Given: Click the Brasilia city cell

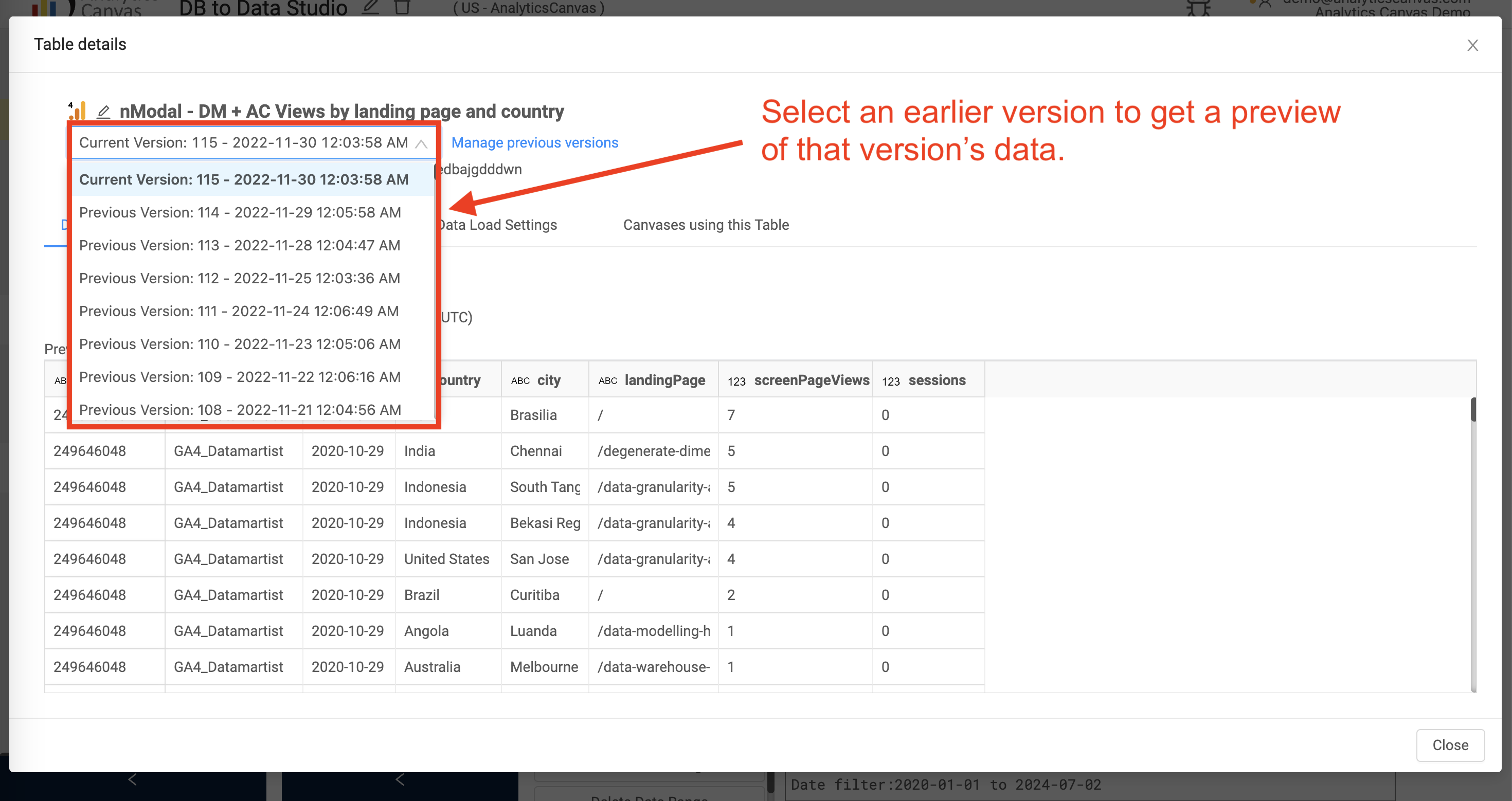Looking at the screenshot, I should pyautogui.click(x=545, y=415).
